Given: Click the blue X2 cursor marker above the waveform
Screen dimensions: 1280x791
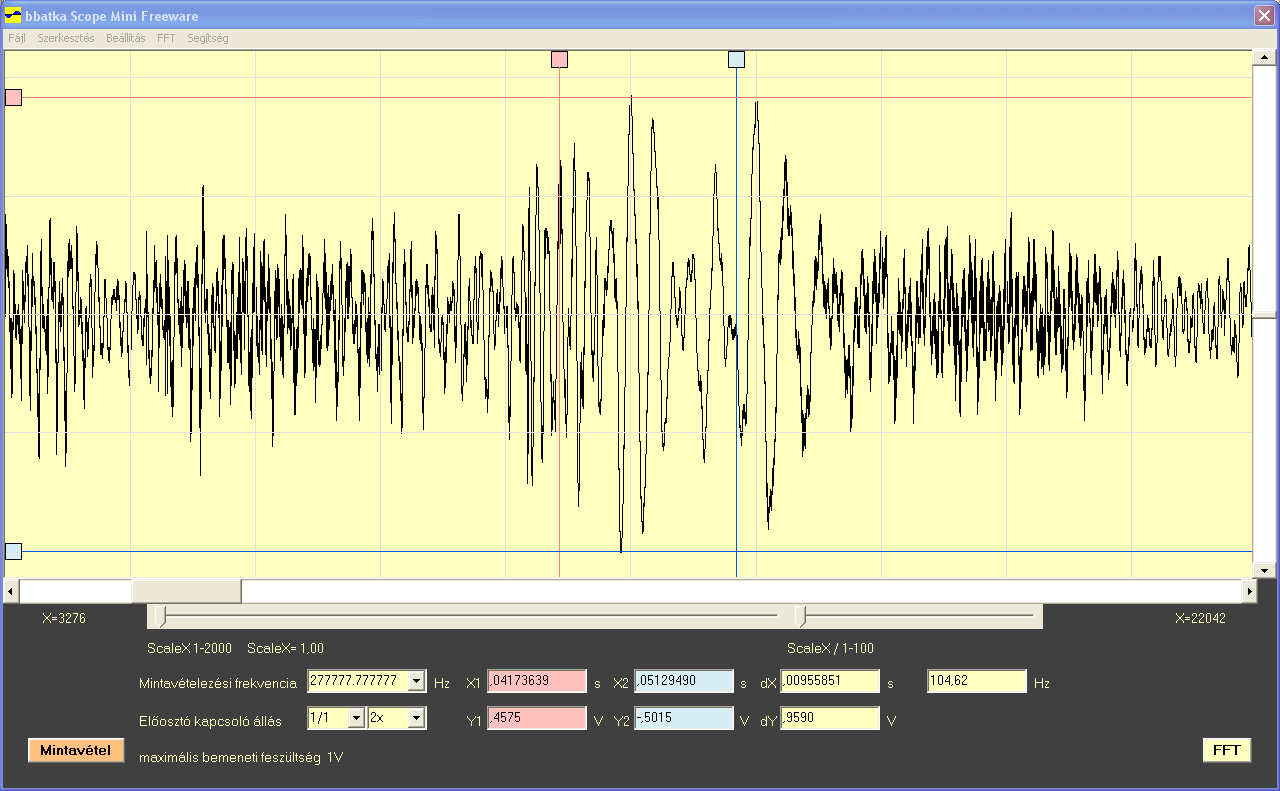Looking at the screenshot, I should coord(736,59).
